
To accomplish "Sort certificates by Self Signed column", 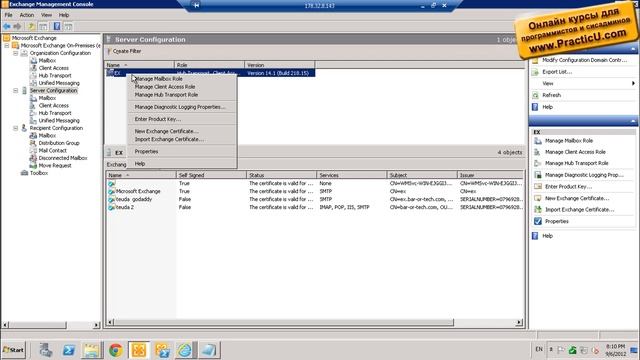I will pos(211,175).
